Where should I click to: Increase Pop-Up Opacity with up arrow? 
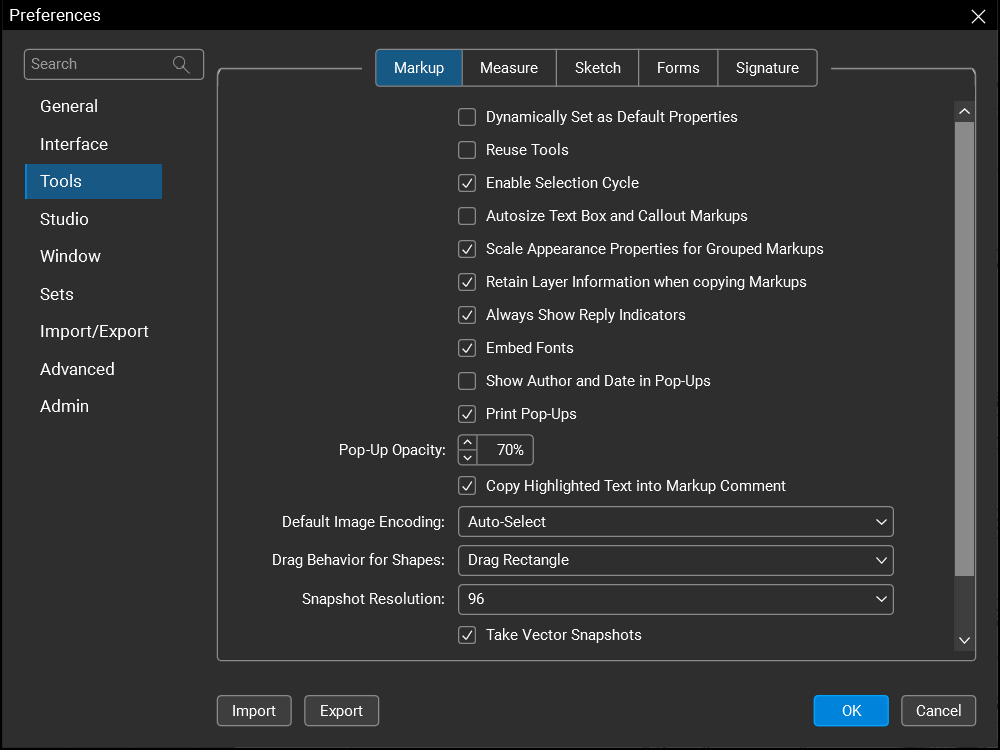pos(467,443)
